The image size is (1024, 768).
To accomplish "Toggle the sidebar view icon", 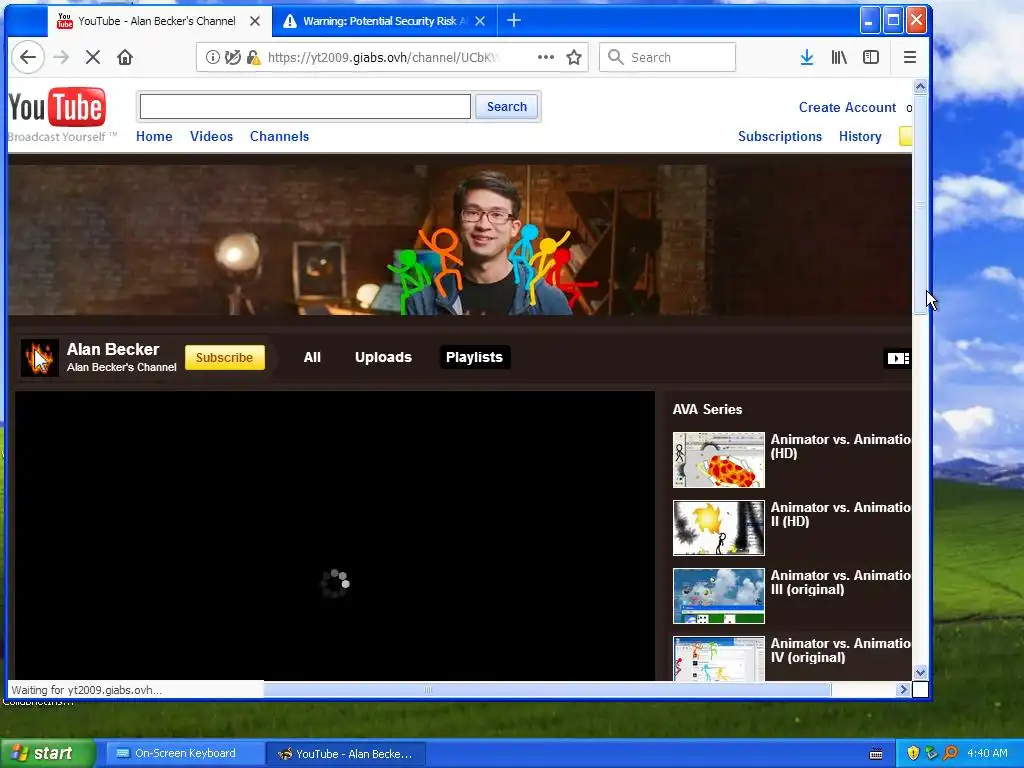I will pyautogui.click(x=871, y=57).
